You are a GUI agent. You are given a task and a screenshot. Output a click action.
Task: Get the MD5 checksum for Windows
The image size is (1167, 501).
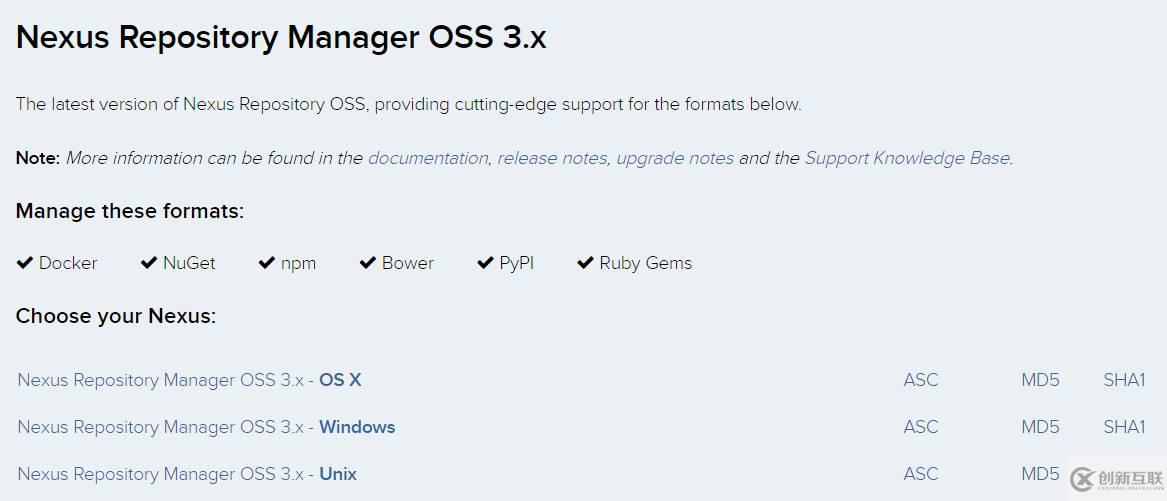[1040, 427]
